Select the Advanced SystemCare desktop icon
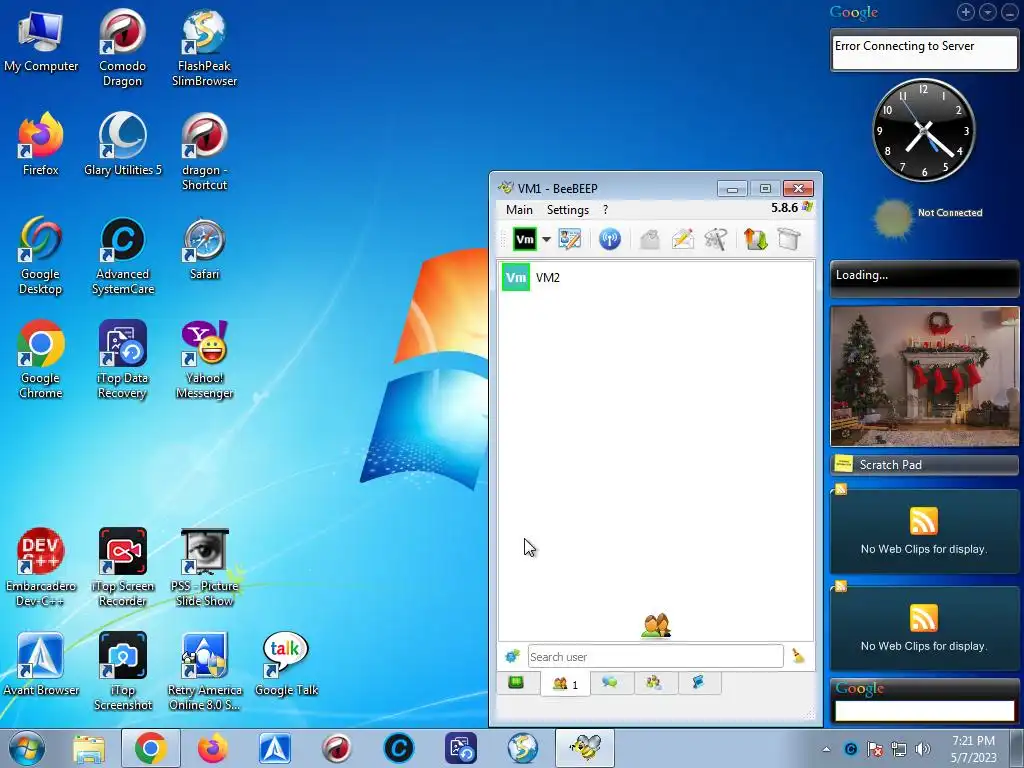The image size is (1024, 768). pyautogui.click(x=123, y=256)
